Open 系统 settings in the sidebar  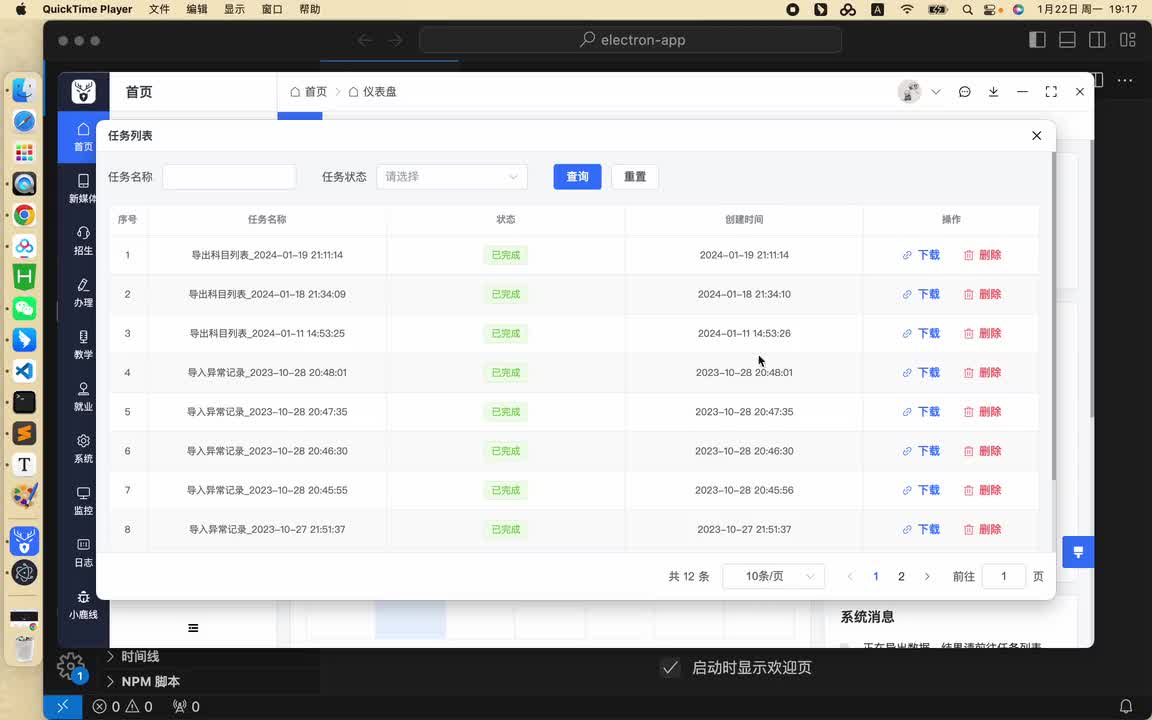pyautogui.click(x=83, y=448)
